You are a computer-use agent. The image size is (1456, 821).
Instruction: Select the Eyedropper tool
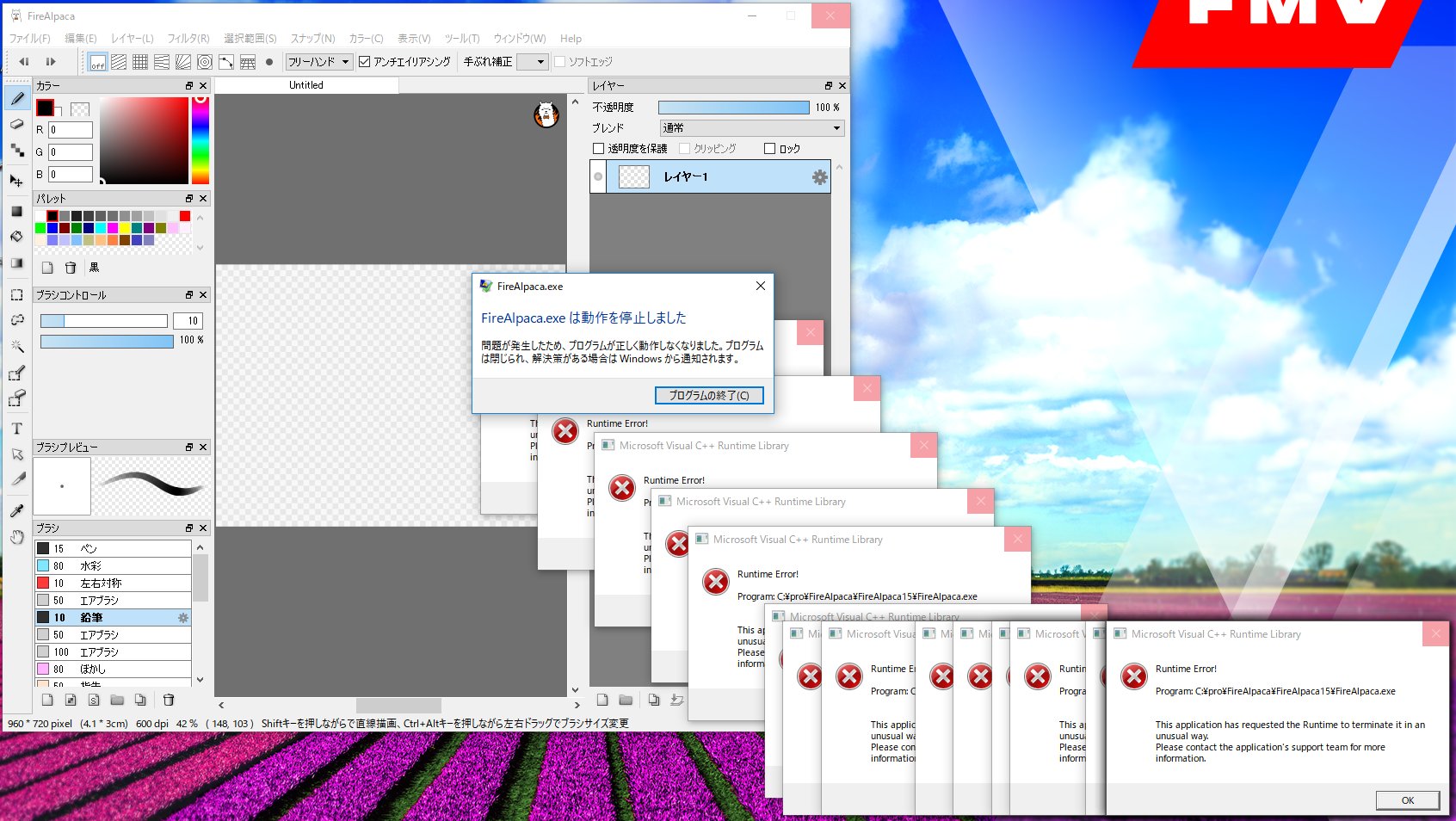point(16,511)
